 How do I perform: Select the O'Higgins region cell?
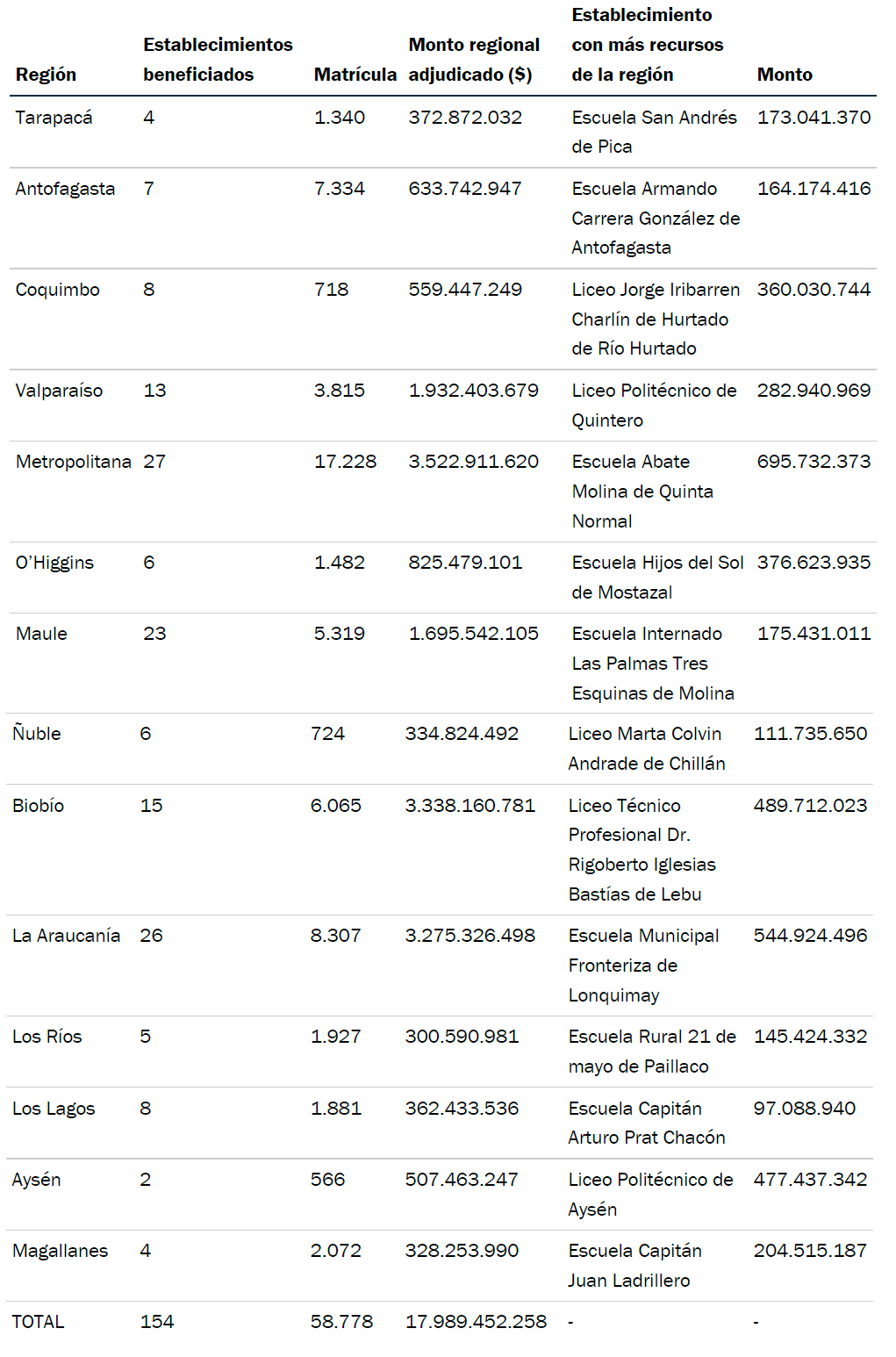point(54,563)
